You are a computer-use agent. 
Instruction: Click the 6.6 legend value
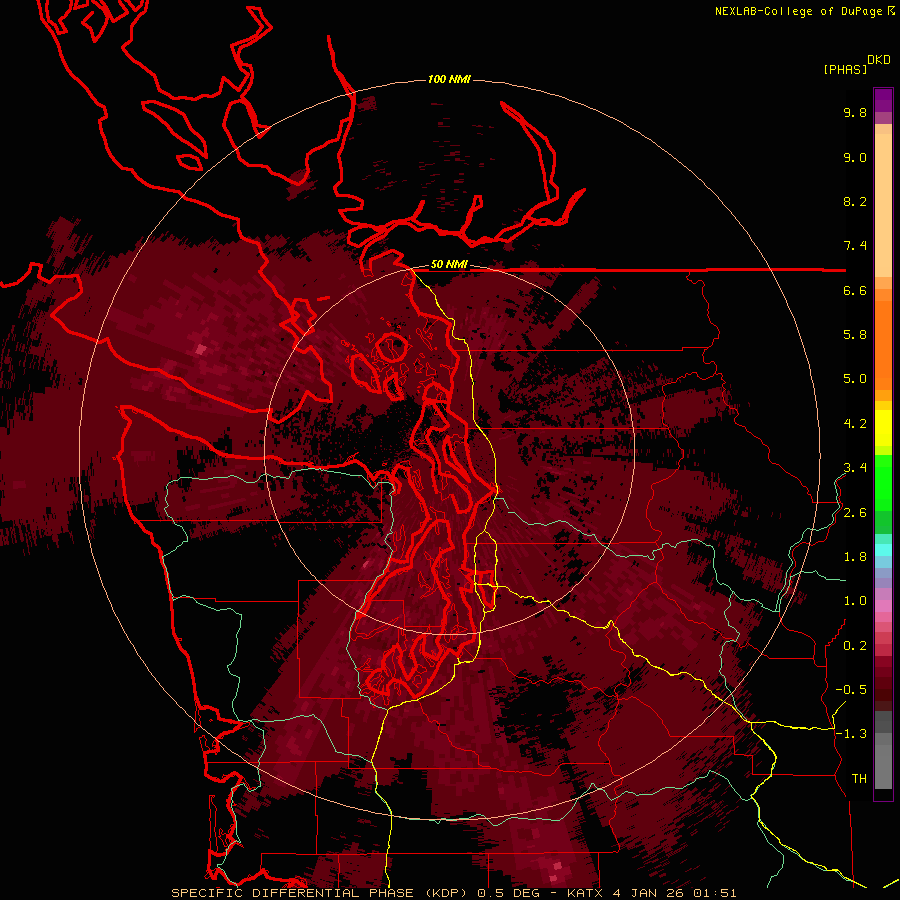(855, 290)
